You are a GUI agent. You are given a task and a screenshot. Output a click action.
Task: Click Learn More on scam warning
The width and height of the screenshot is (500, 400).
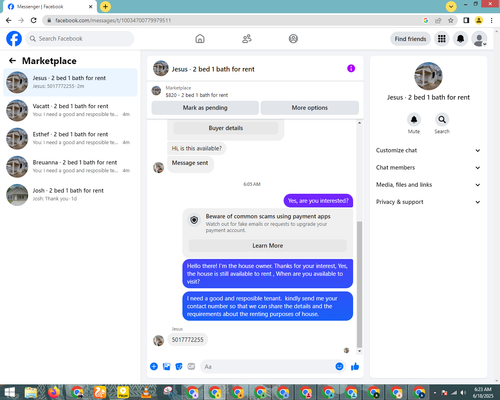coord(268,246)
